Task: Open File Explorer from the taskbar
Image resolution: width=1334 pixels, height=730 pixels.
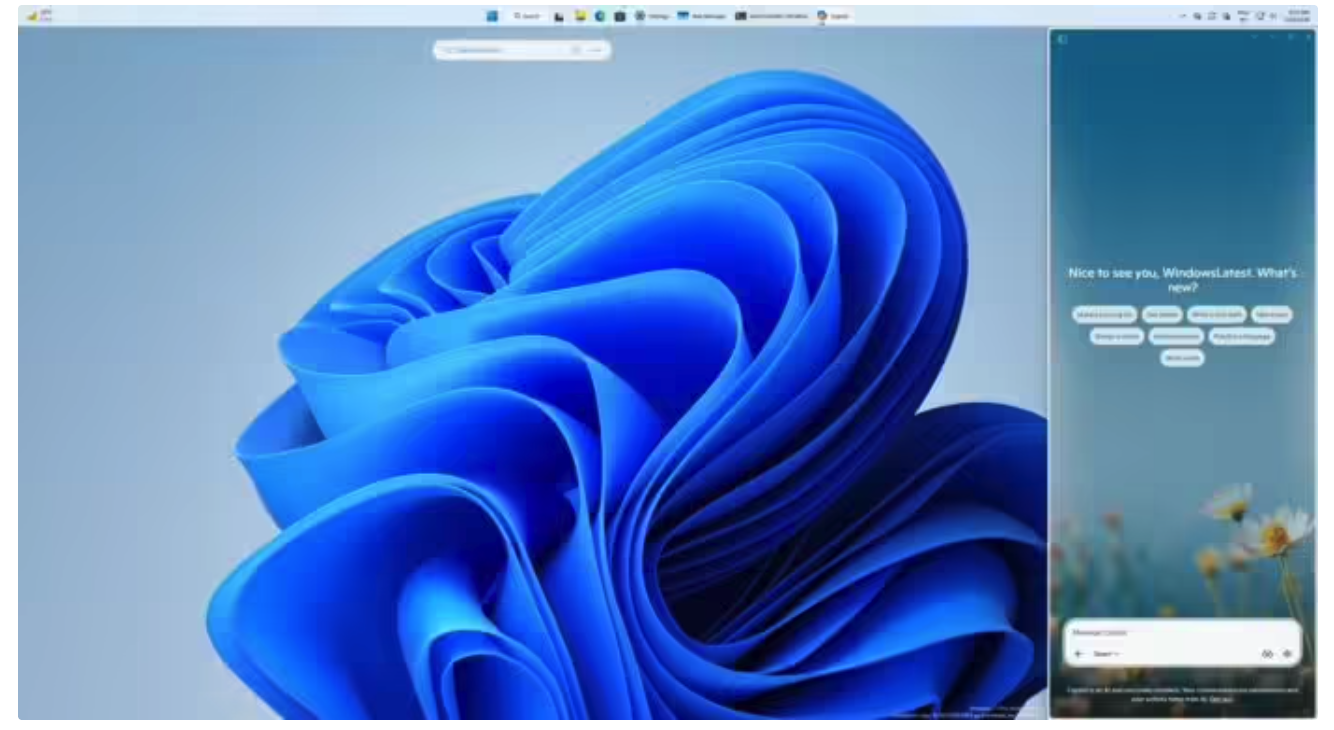Action: [579, 16]
